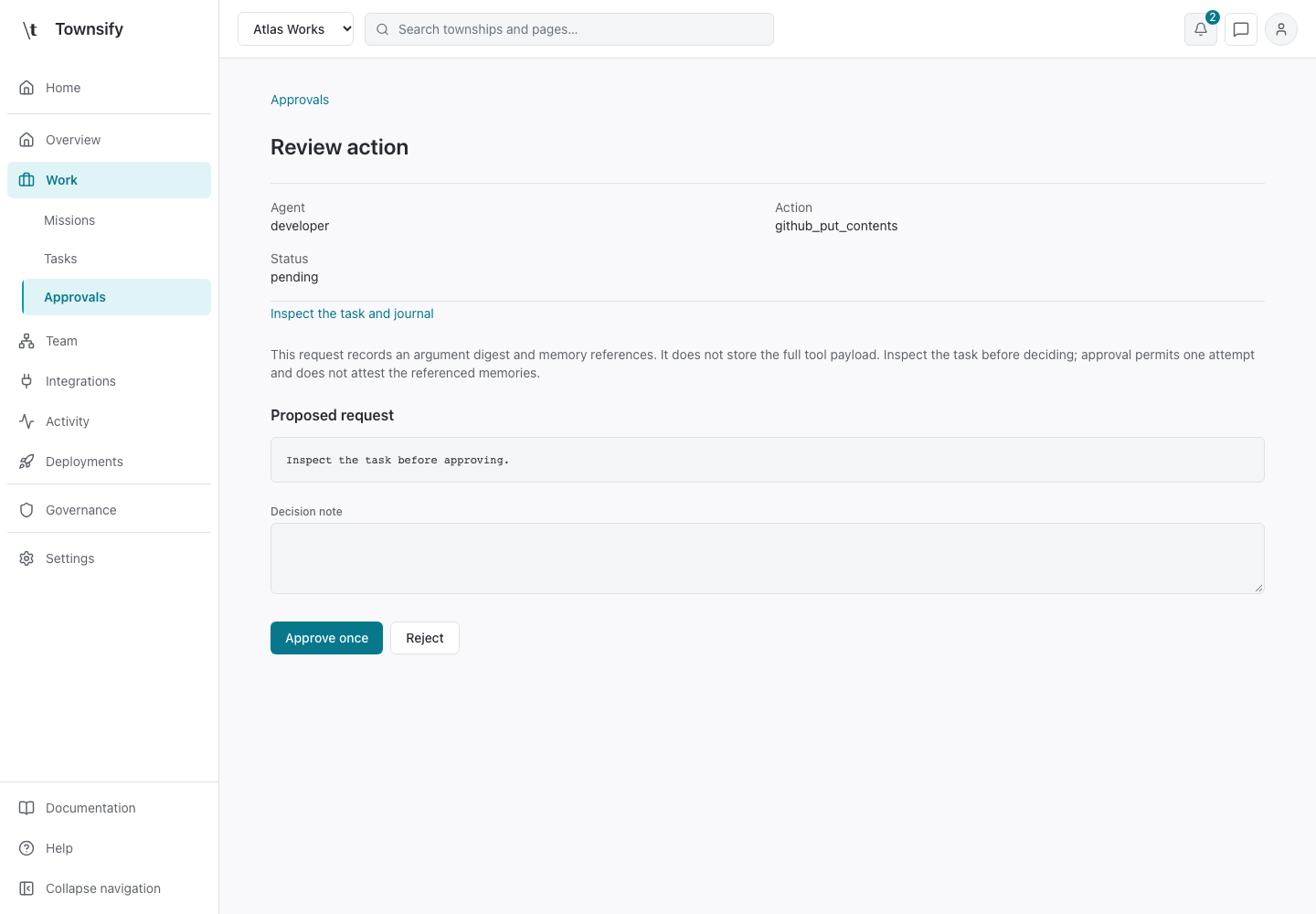Click the Review action heading
Viewport: 1316px width, 914px height.
pos(339,147)
